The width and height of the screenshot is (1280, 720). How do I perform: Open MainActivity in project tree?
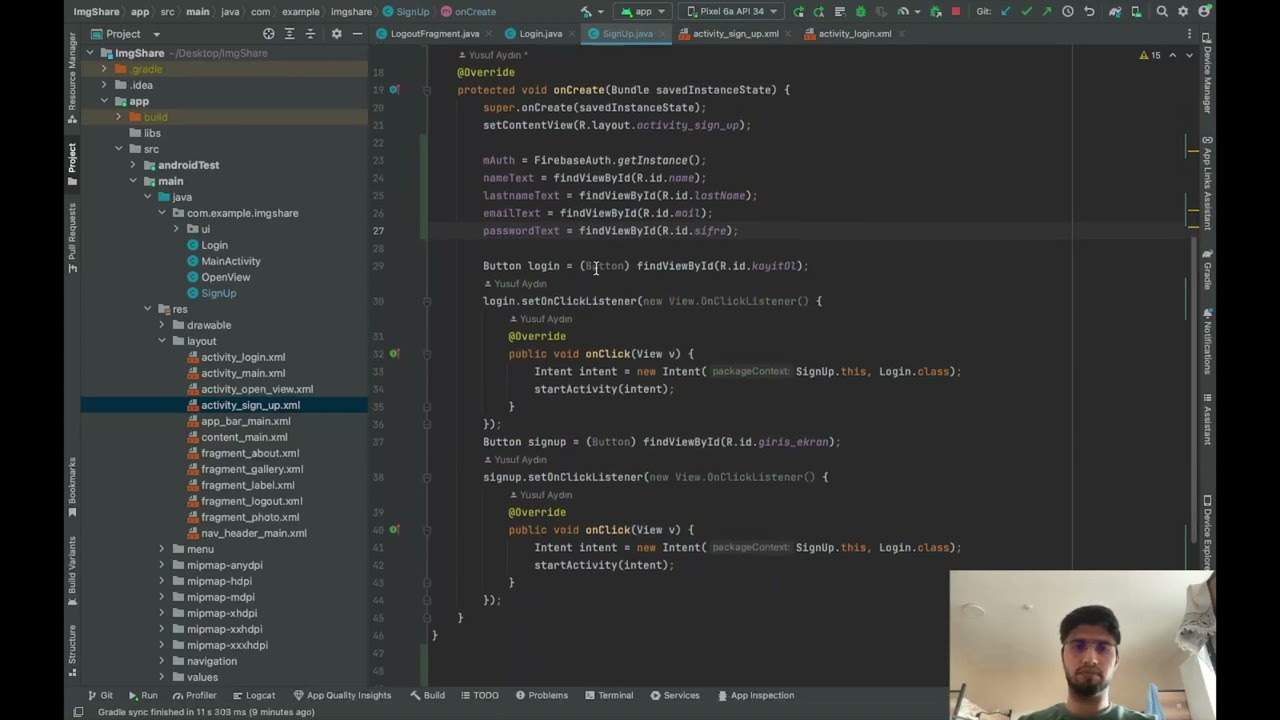[231, 261]
